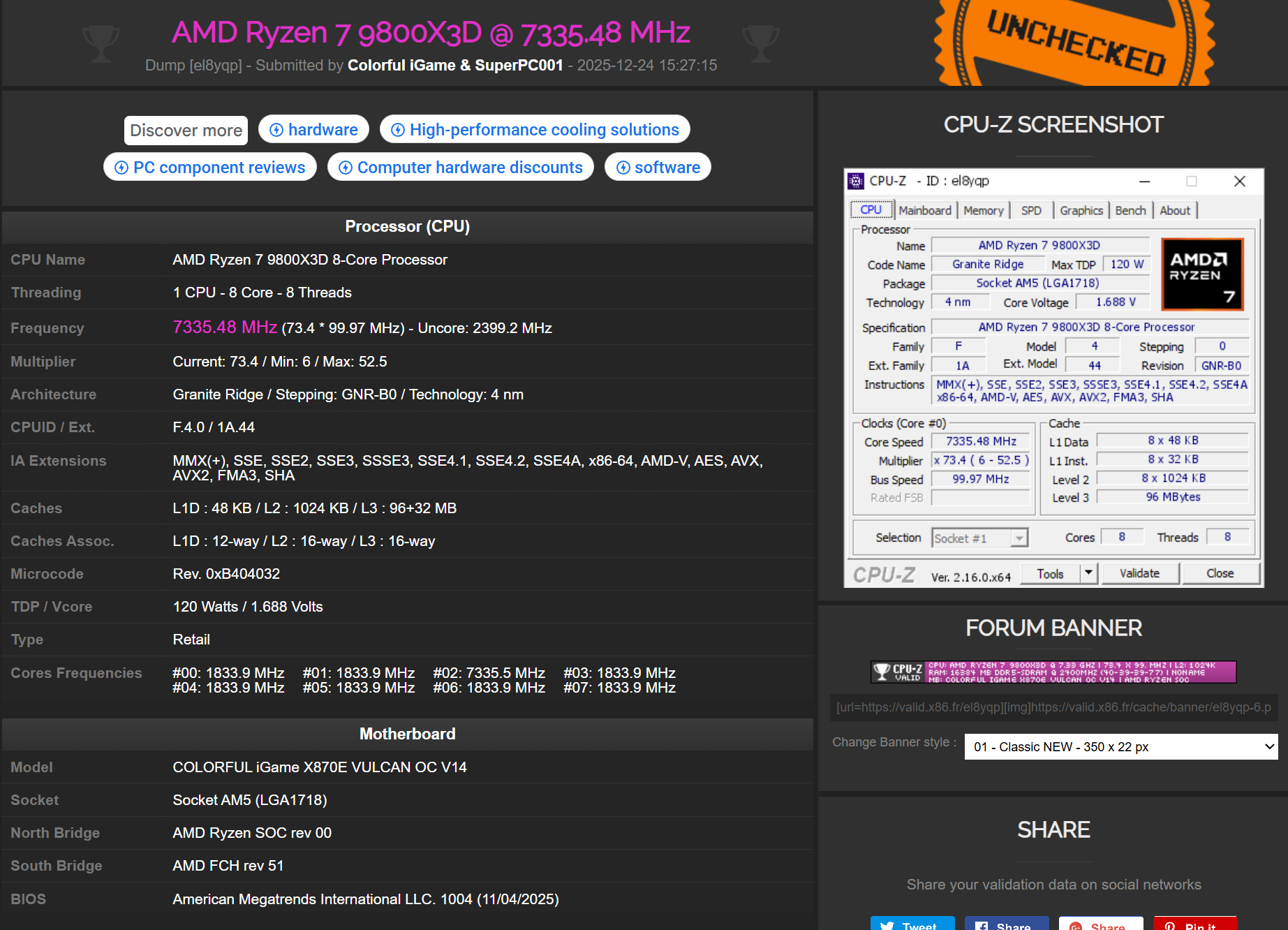This screenshot has width=1288, height=930.
Task: Click the Validate button in CPU-Z
Action: click(1140, 573)
